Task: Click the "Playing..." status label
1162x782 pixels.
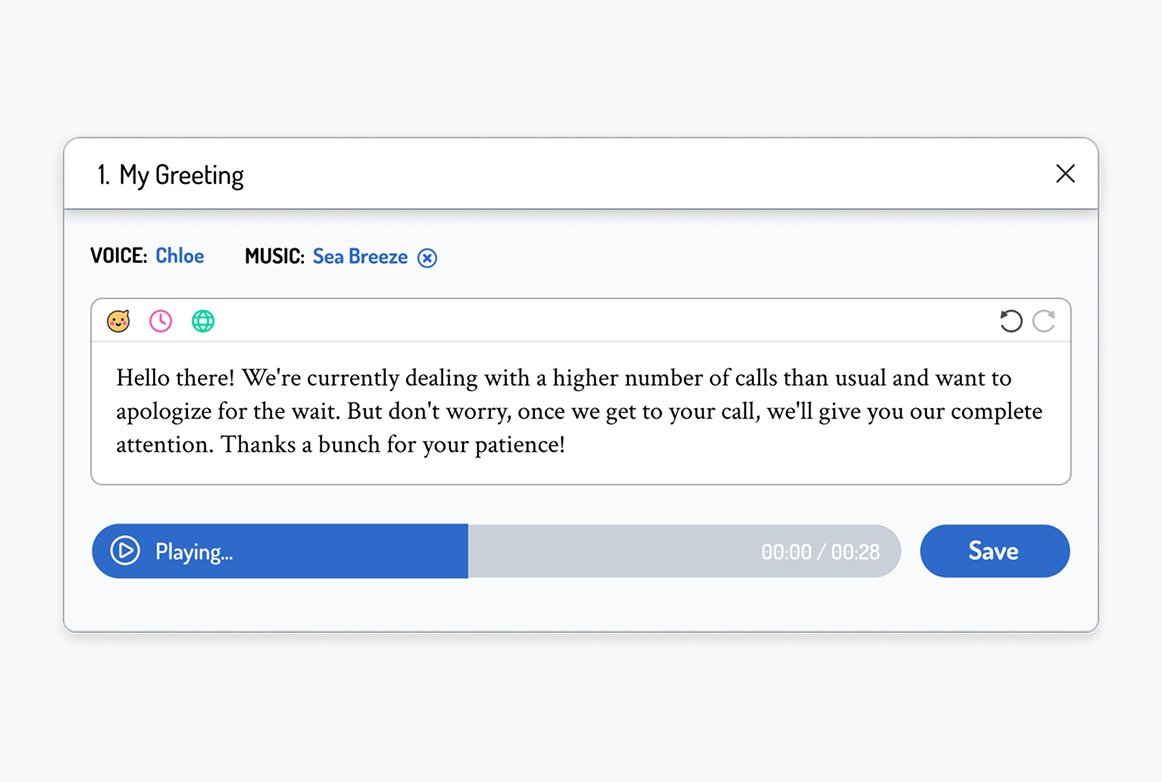Action: coord(194,552)
